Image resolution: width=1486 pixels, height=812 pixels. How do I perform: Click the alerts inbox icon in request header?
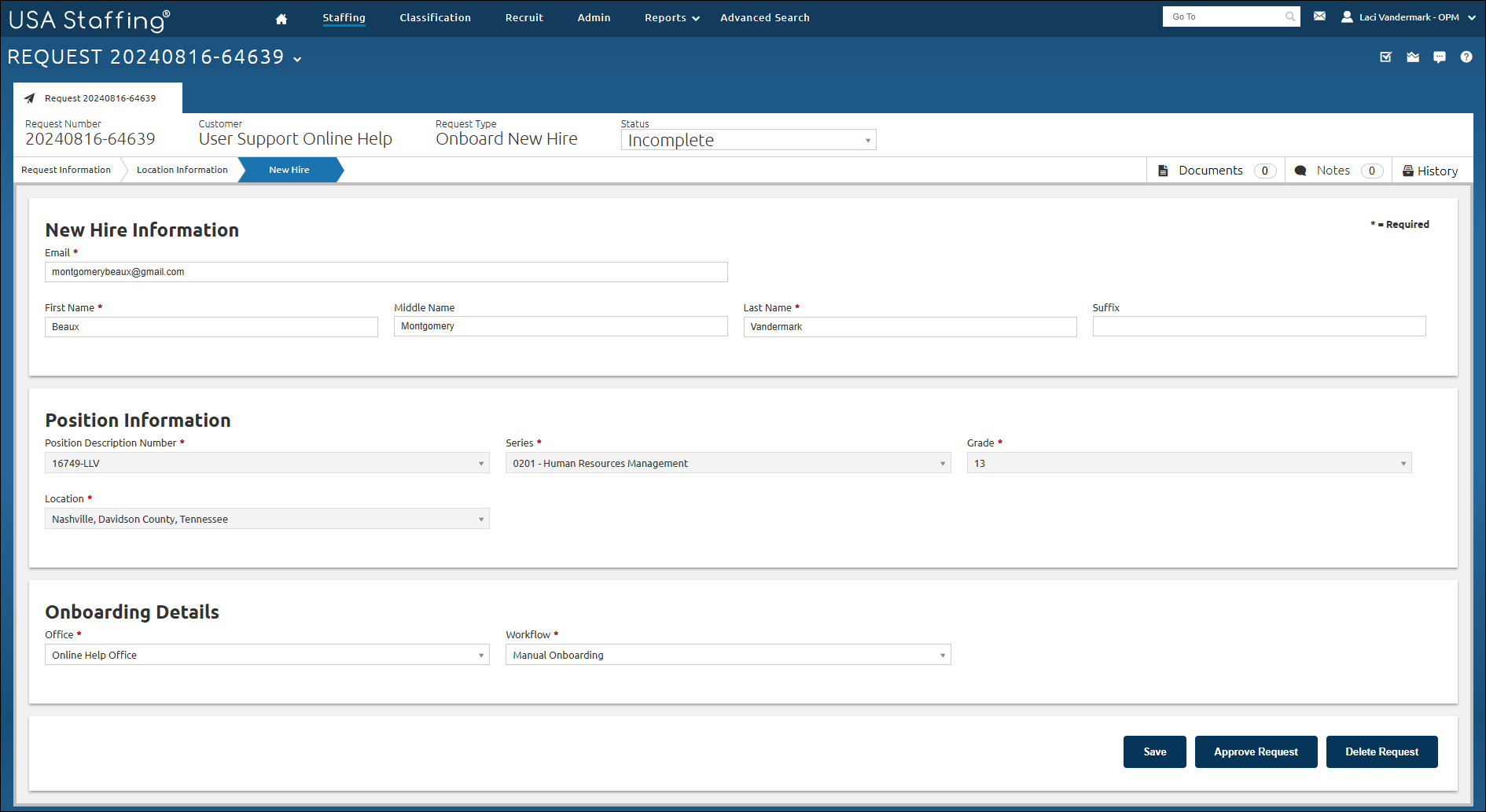[x=1413, y=57]
